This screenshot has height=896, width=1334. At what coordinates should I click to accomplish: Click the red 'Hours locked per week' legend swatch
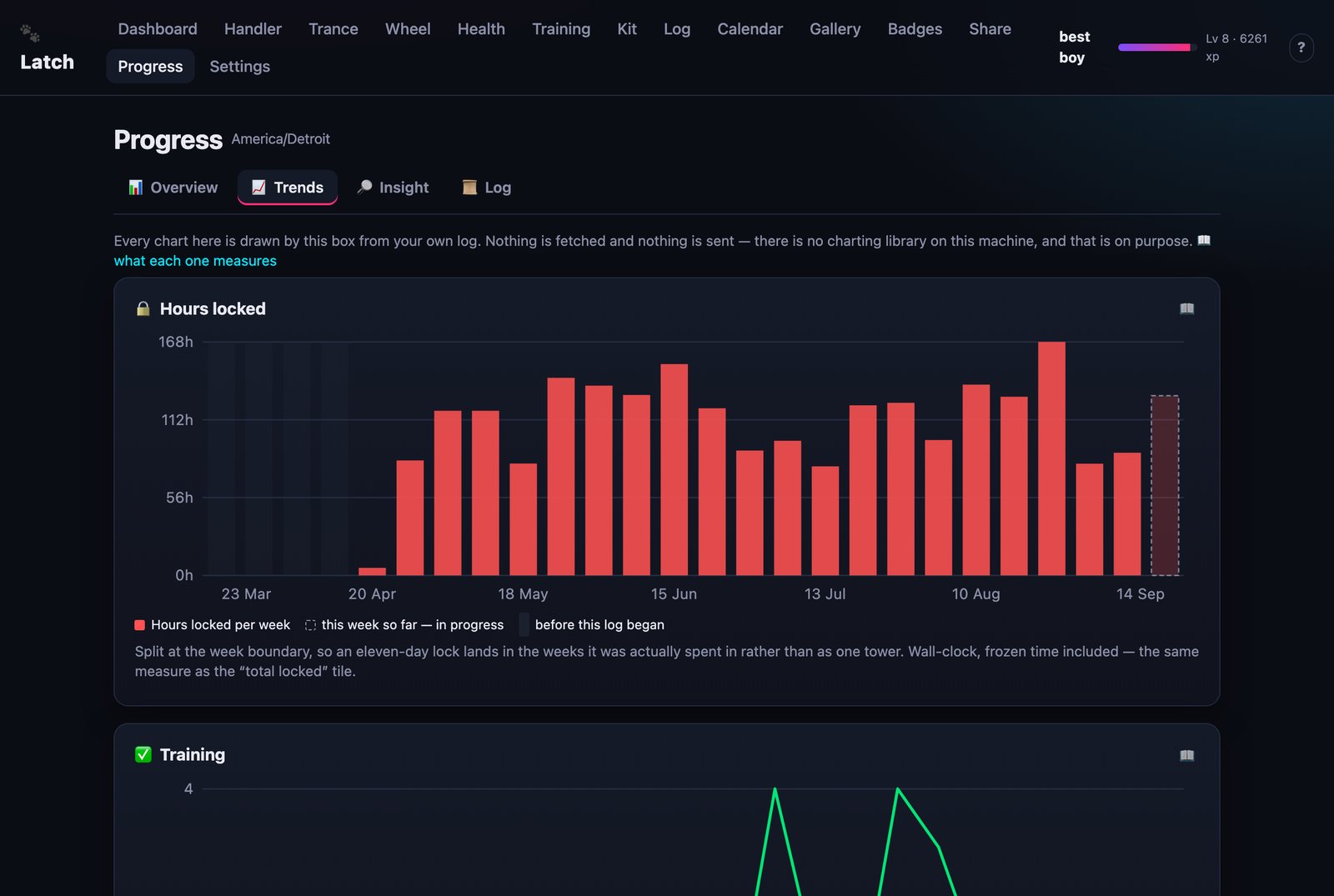pos(140,625)
